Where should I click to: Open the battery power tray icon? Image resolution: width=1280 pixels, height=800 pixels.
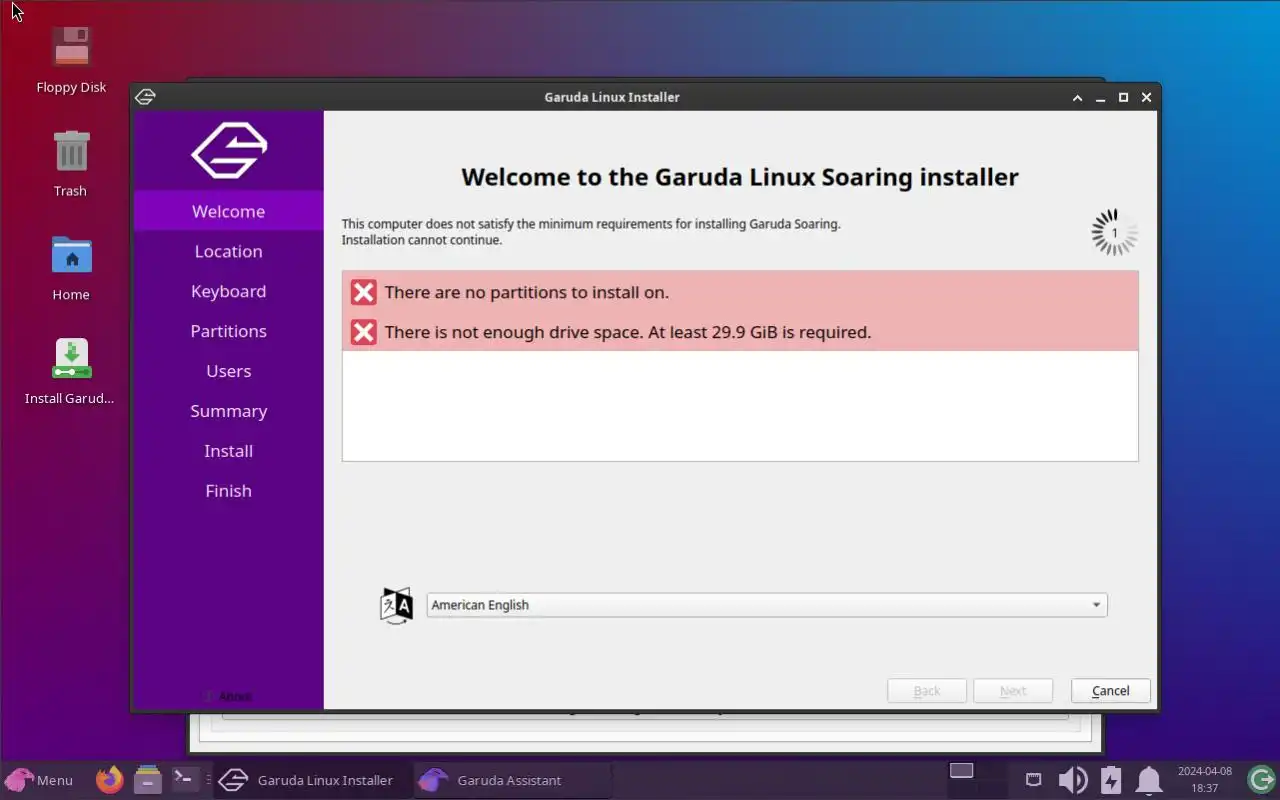point(1111,779)
